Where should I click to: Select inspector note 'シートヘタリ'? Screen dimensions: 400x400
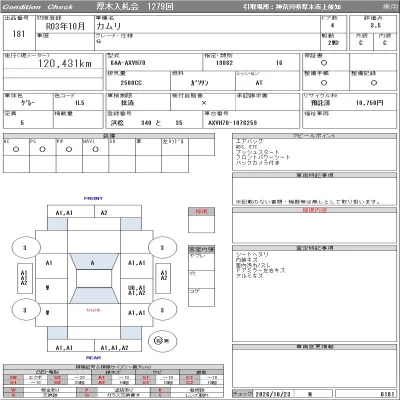(x=252, y=254)
